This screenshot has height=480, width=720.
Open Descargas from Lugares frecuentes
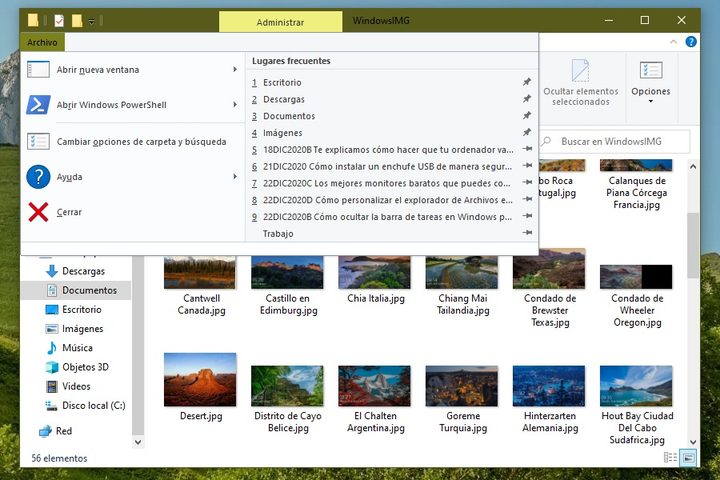click(392, 99)
